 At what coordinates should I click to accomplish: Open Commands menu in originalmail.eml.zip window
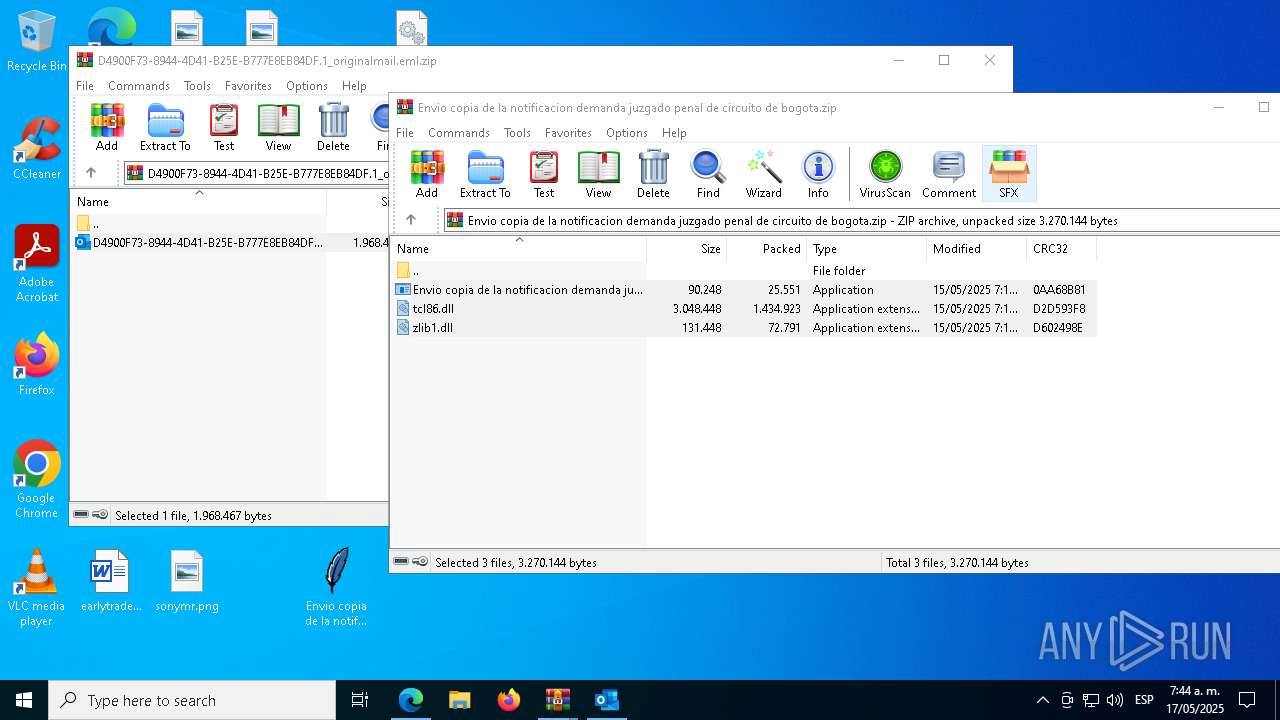138,86
